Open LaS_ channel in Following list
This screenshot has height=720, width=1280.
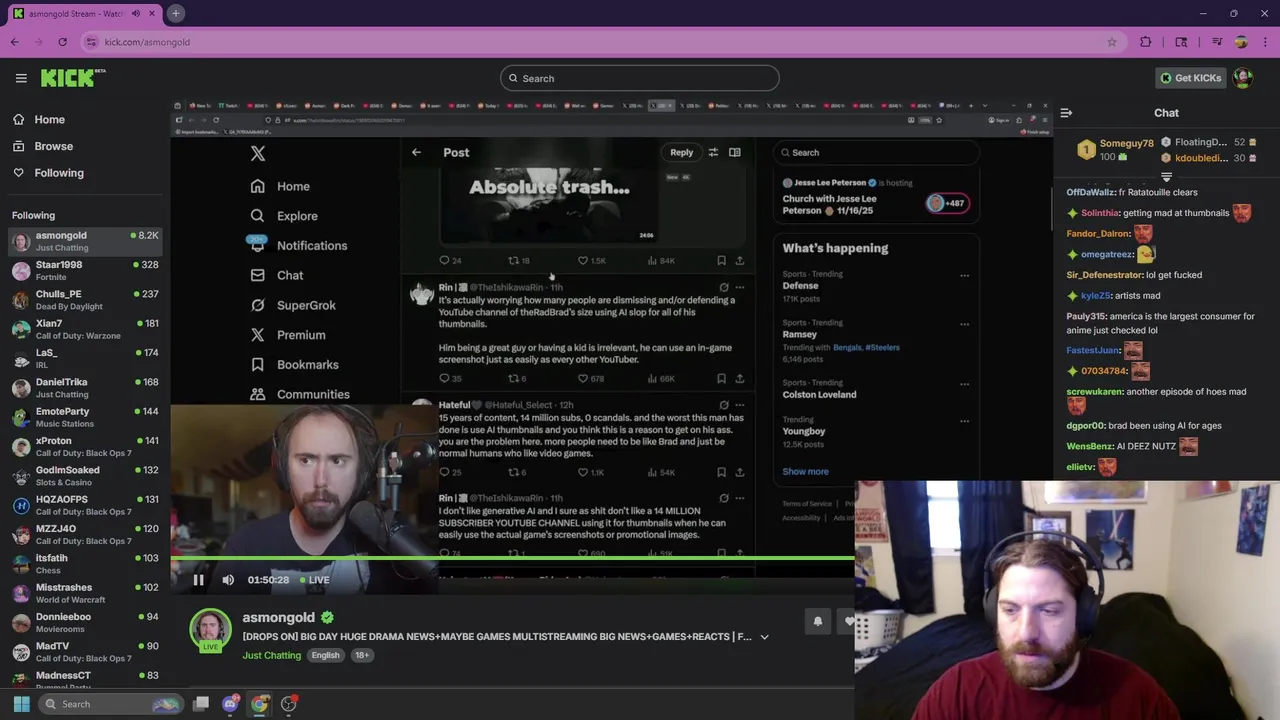[85, 358]
